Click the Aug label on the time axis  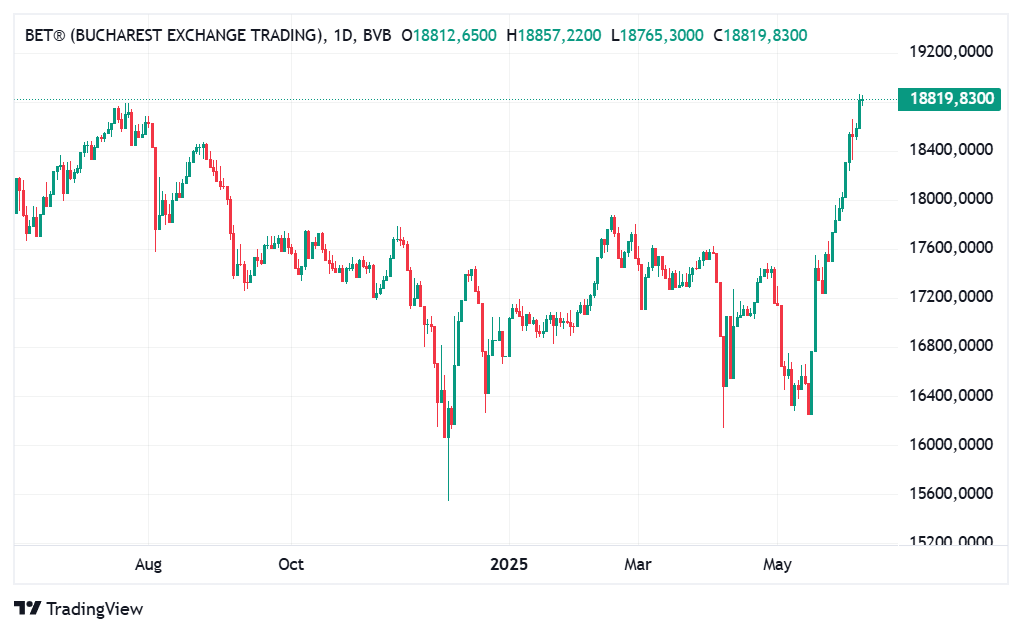coord(148,565)
